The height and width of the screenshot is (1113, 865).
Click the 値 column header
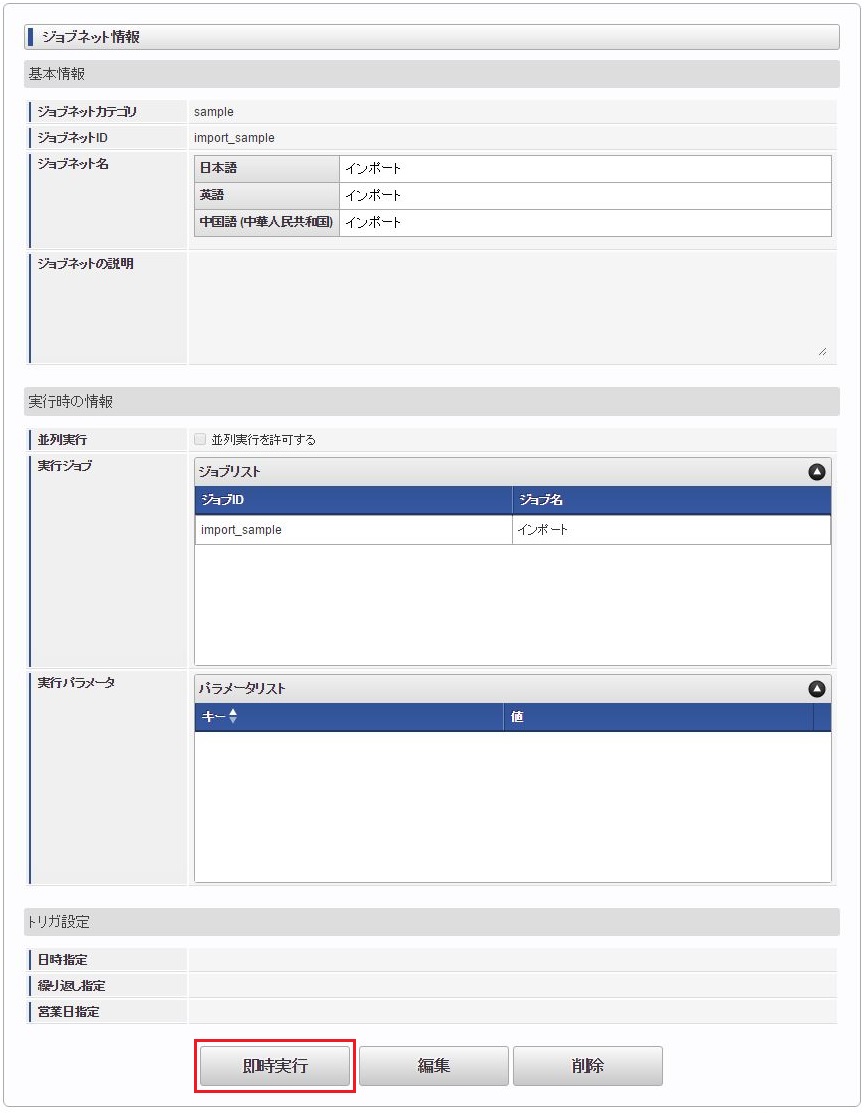pos(659,717)
